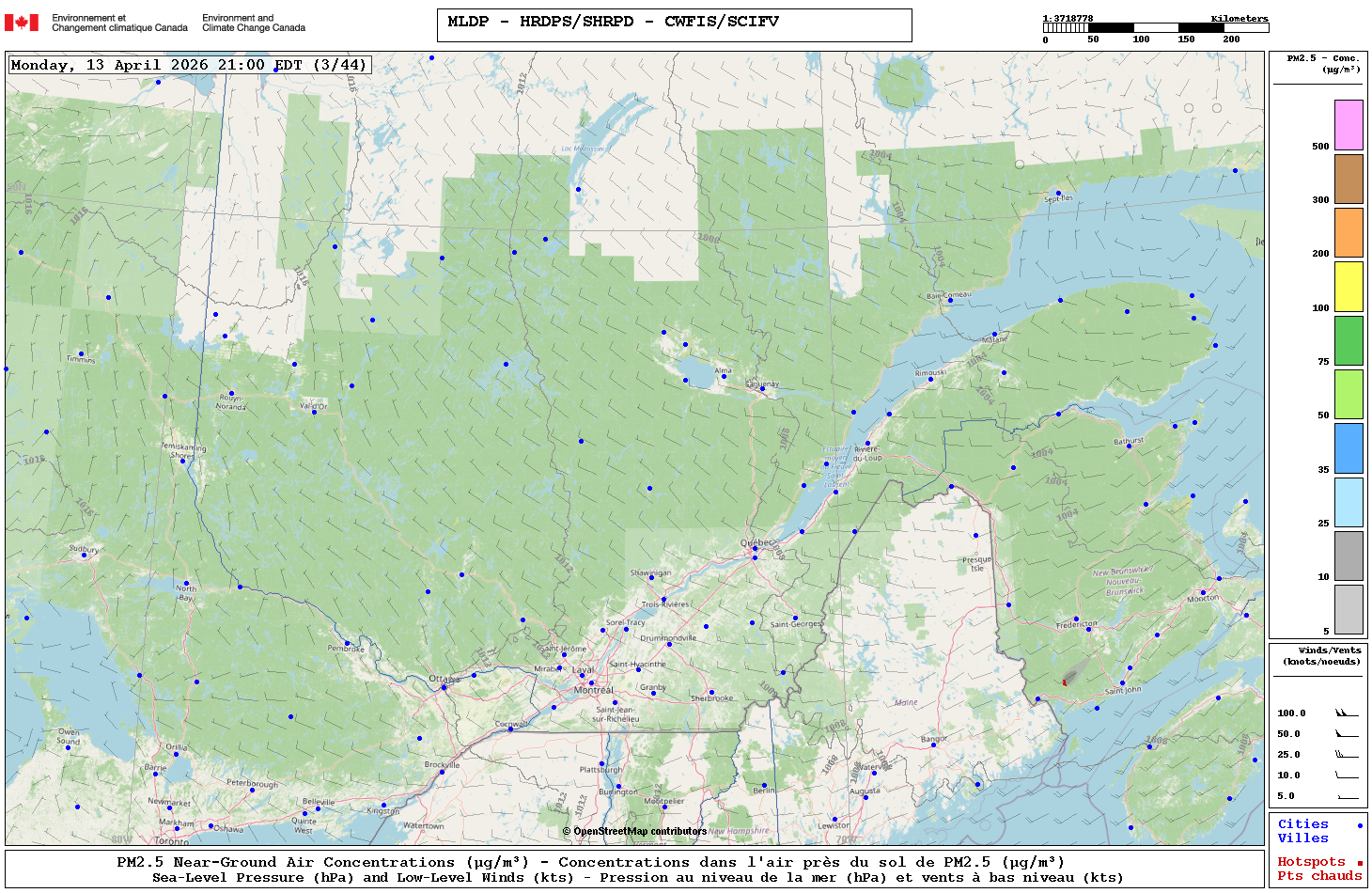Click the Canada flag logo
Image resolution: width=1372 pixels, height=893 pixels.
pos(22,23)
